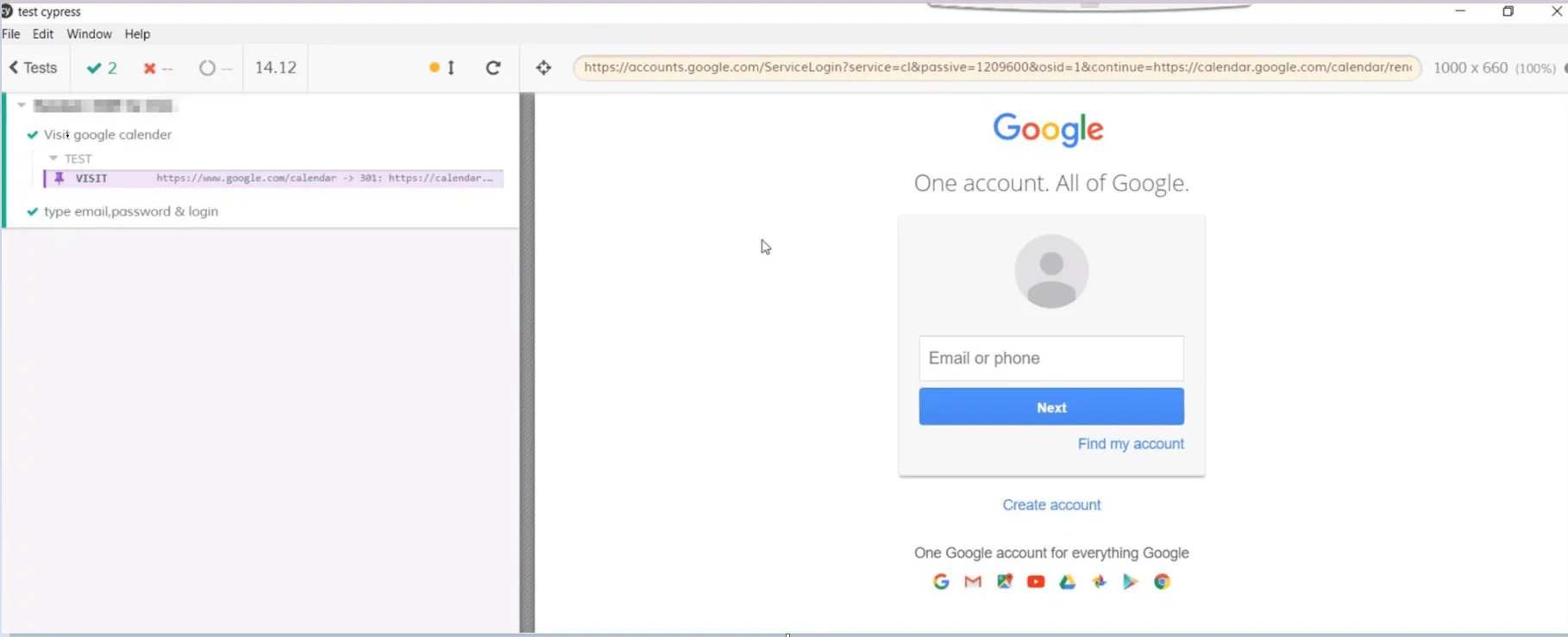
Task: Click the gray profile avatar placeholder
Action: pyautogui.click(x=1051, y=272)
